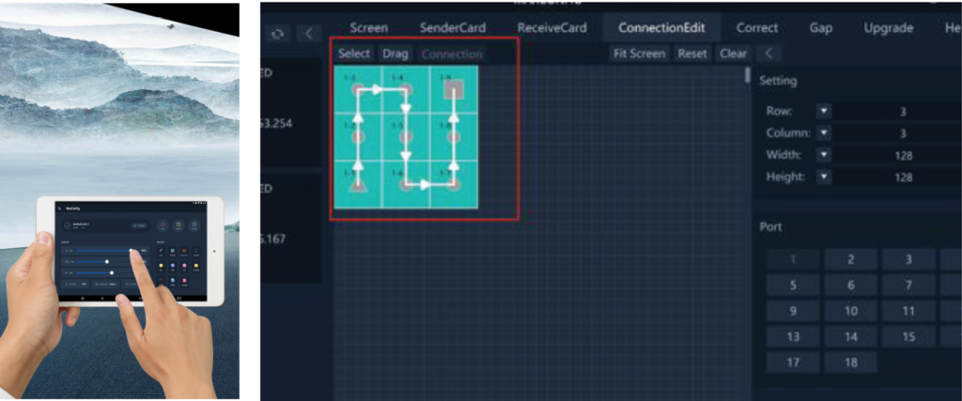Image resolution: width=962 pixels, height=401 pixels.
Task: Open the Screen tab
Action: (369, 28)
